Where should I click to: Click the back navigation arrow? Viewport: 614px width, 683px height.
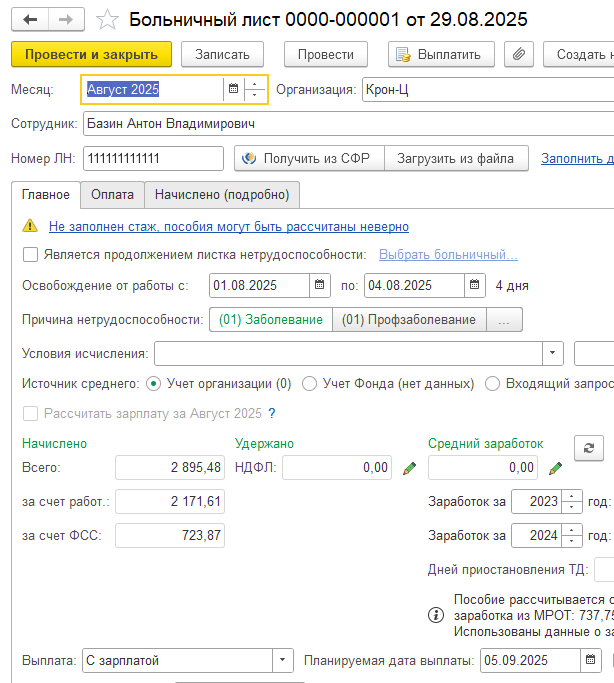point(30,20)
